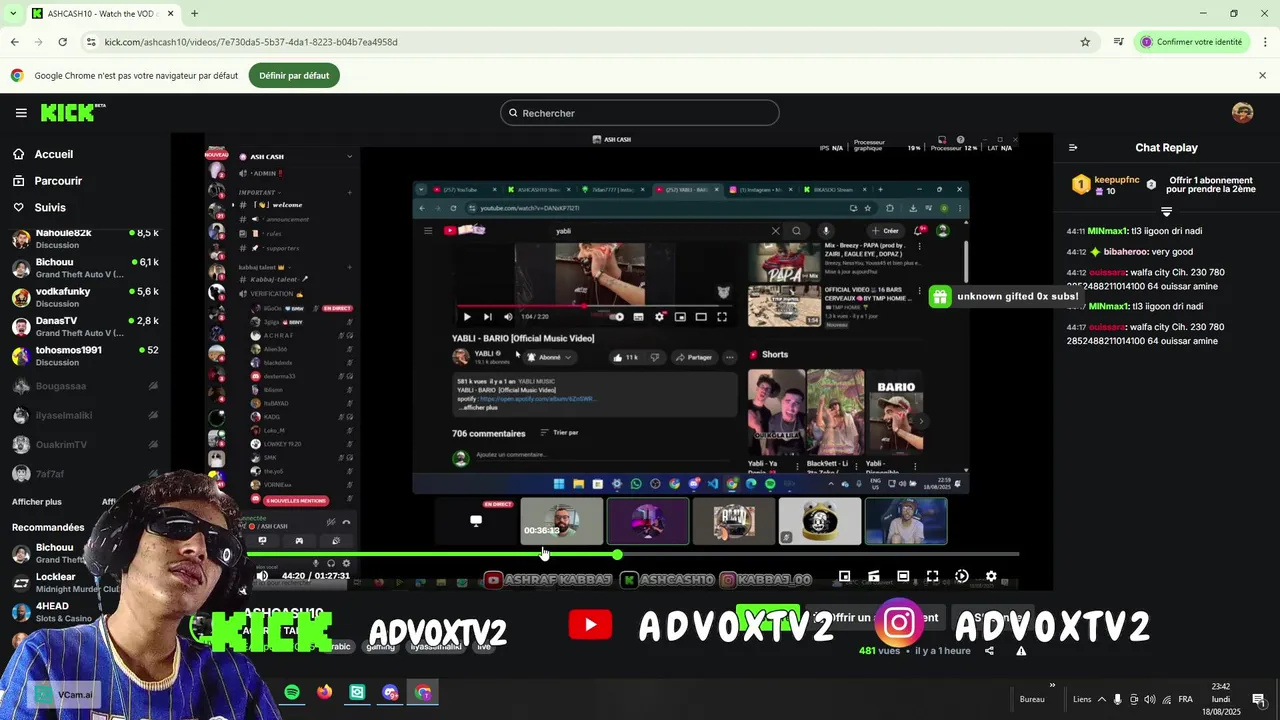Open Bichouu channel with 6,1 k viewers
This screenshot has height=720, width=1280.
[x=85, y=268]
